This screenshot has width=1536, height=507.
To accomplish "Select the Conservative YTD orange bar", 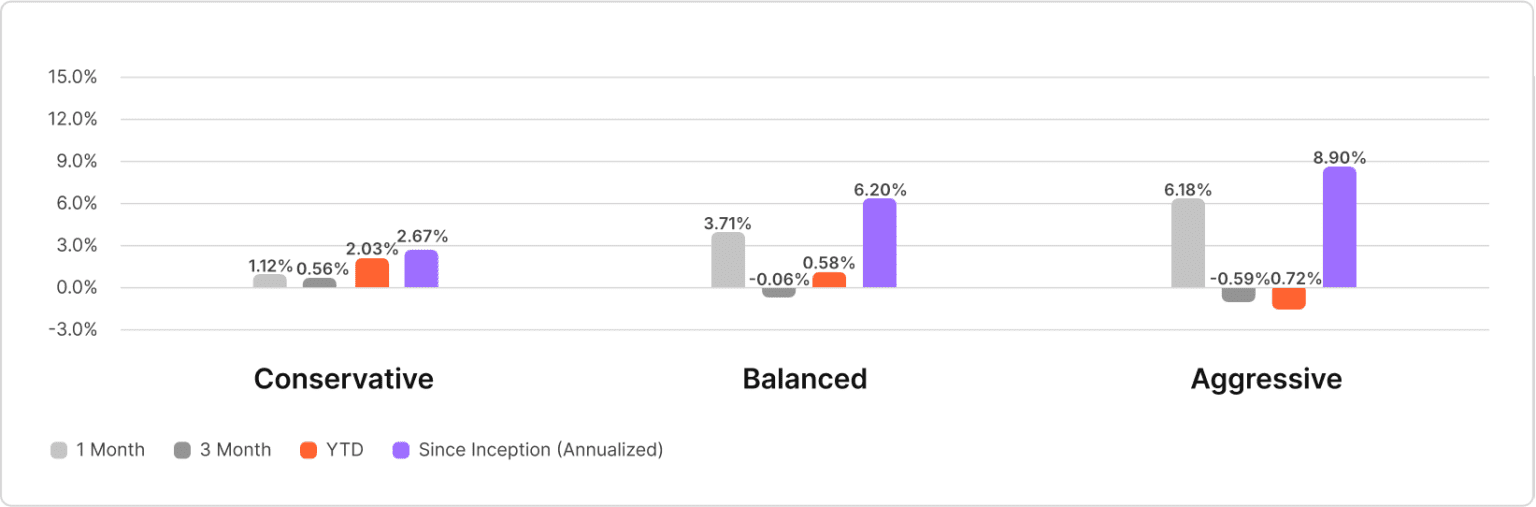I will tap(372, 273).
